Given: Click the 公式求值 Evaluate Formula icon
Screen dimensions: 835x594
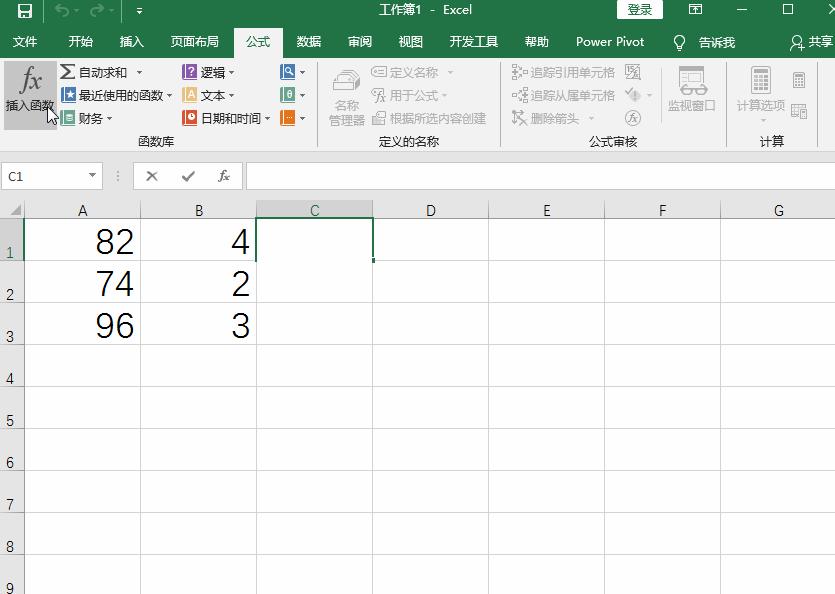Looking at the screenshot, I should pos(634,117).
